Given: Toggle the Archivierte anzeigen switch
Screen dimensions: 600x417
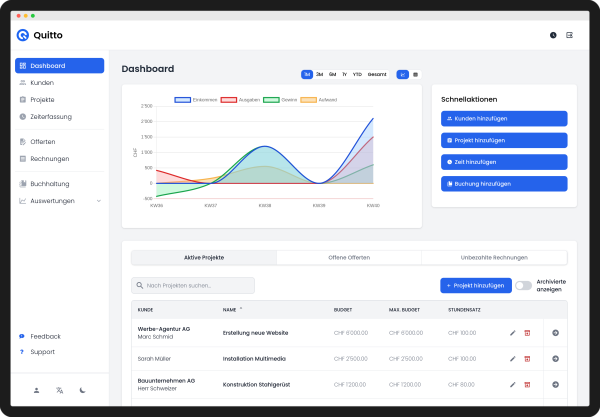Looking at the screenshot, I should 523,286.
